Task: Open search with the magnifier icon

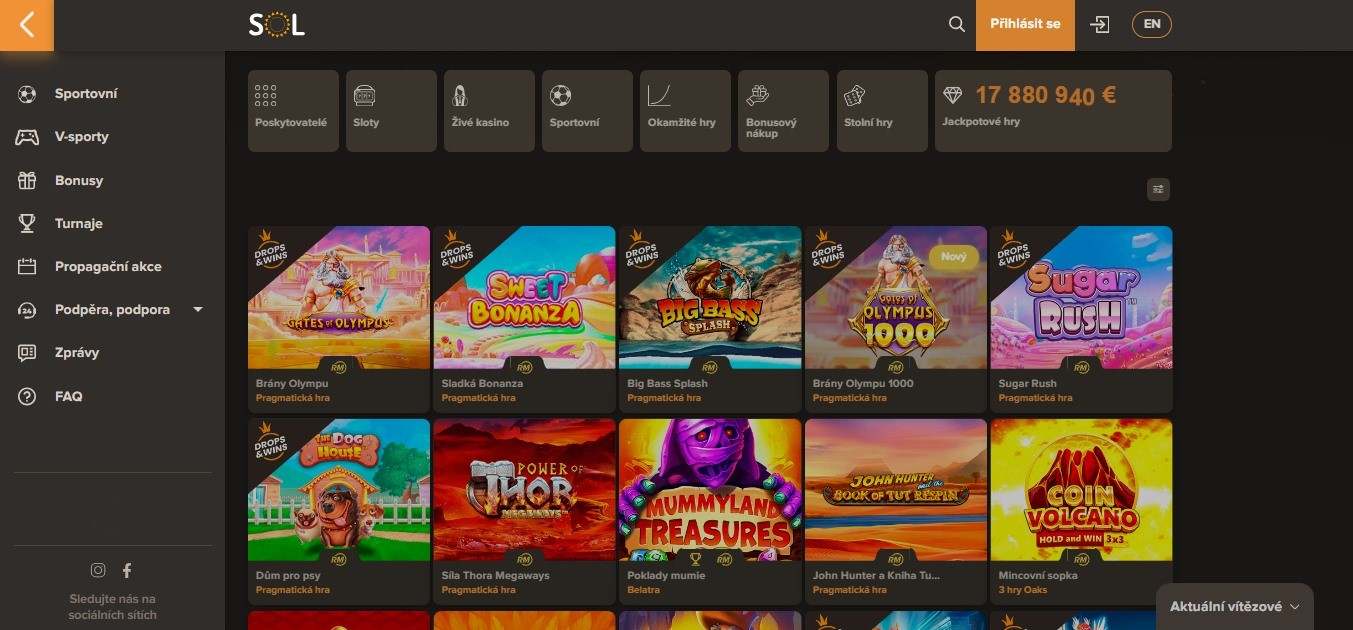Action: pyautogui.click(x=957, y=24)
